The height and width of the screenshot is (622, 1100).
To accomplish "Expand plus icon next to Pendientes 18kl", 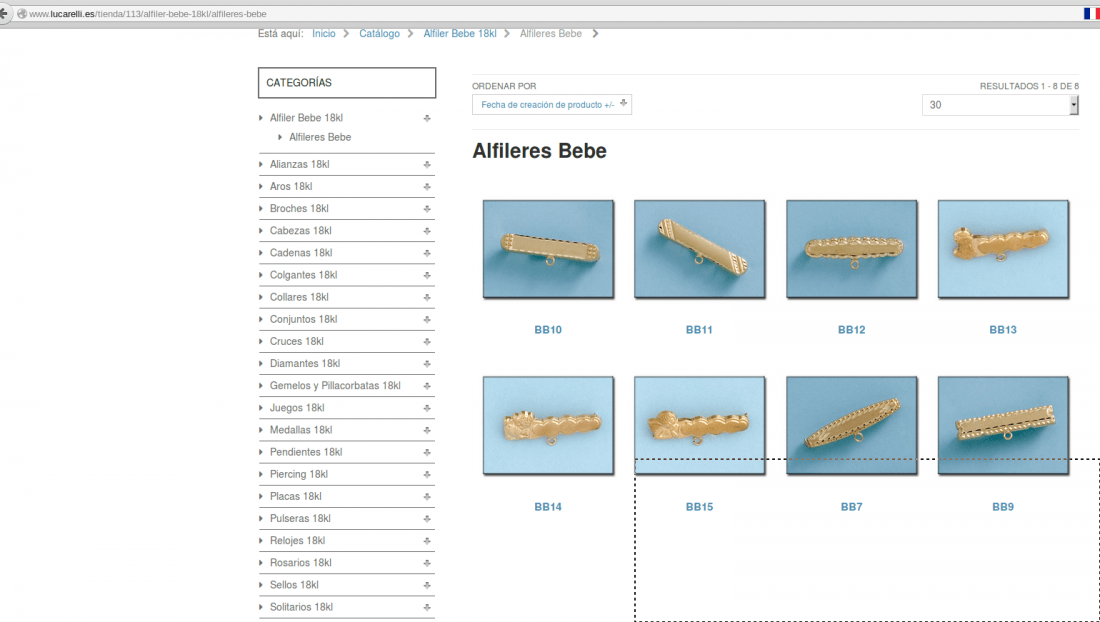I will pyautogui.click(x=427, y=452).
